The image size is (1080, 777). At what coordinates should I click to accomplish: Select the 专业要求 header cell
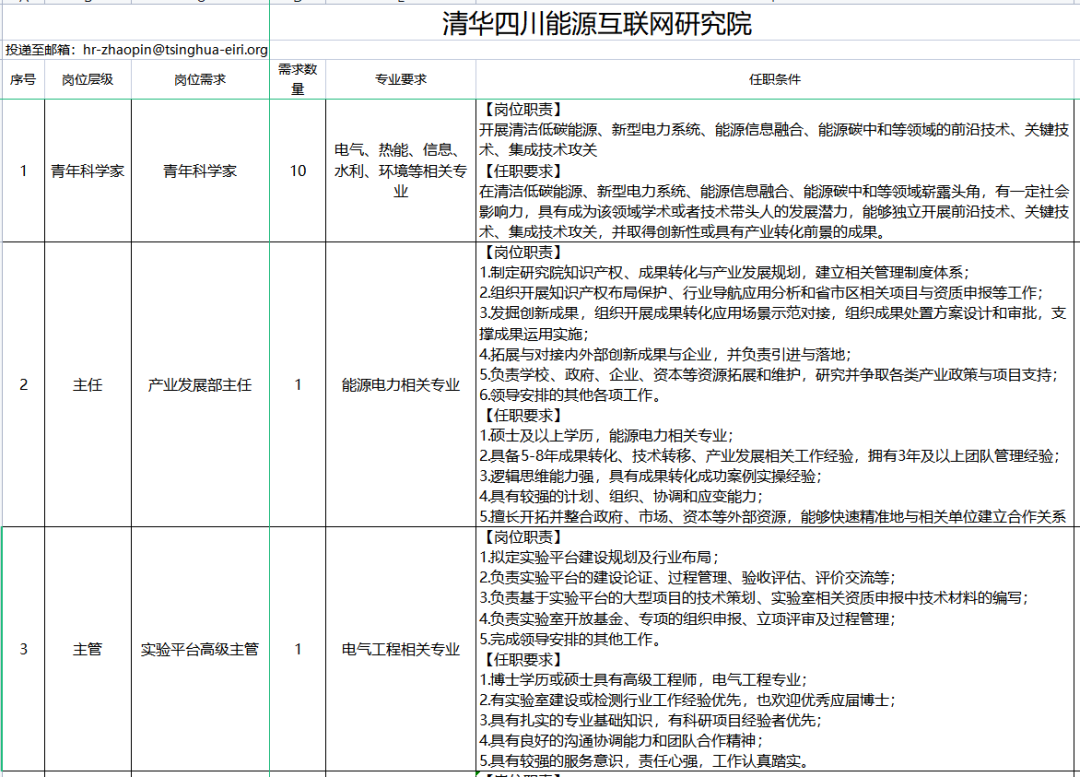tap(401, 80)
